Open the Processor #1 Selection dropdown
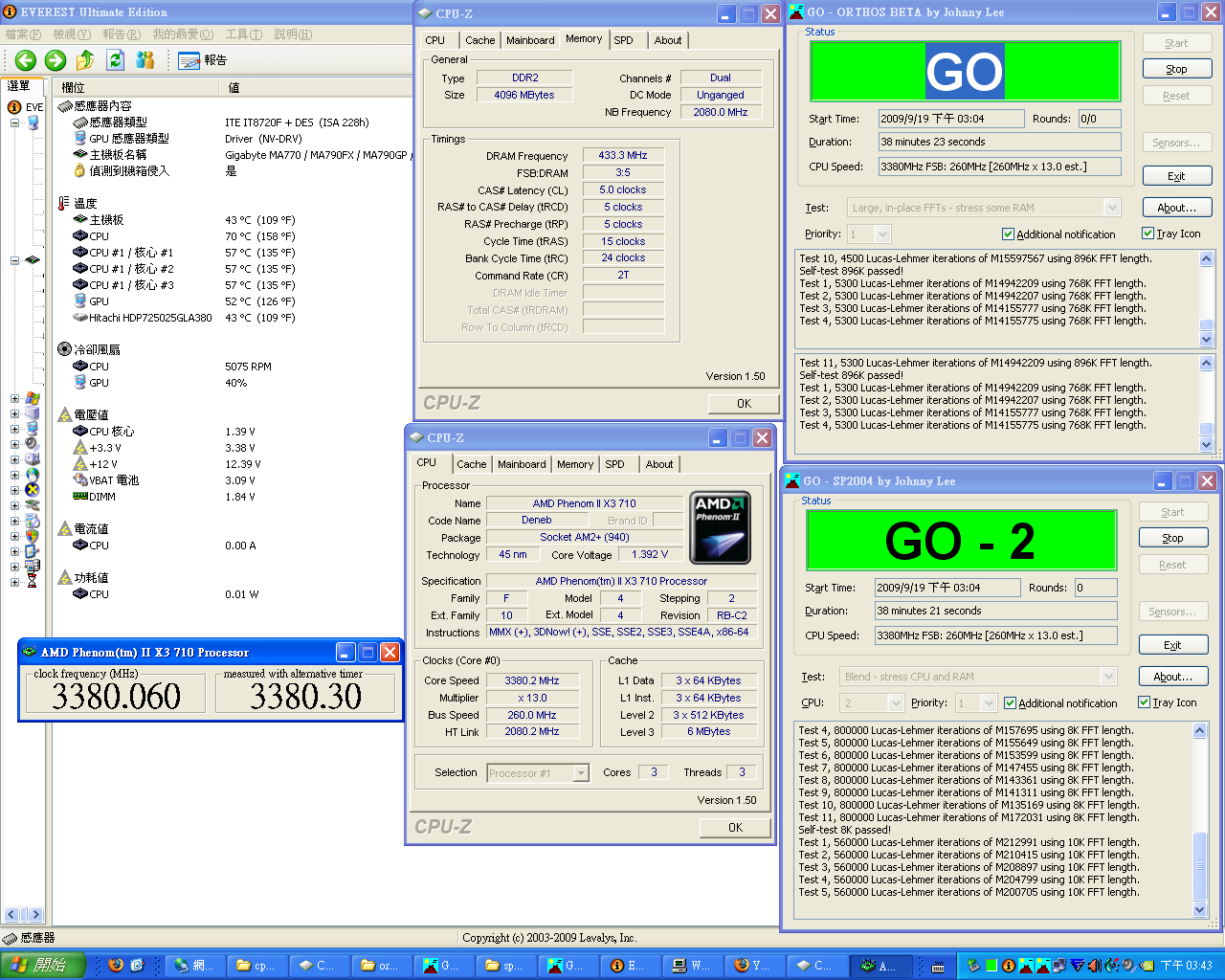This screenshot has height=980, width=1225. [x=580, y=773]
